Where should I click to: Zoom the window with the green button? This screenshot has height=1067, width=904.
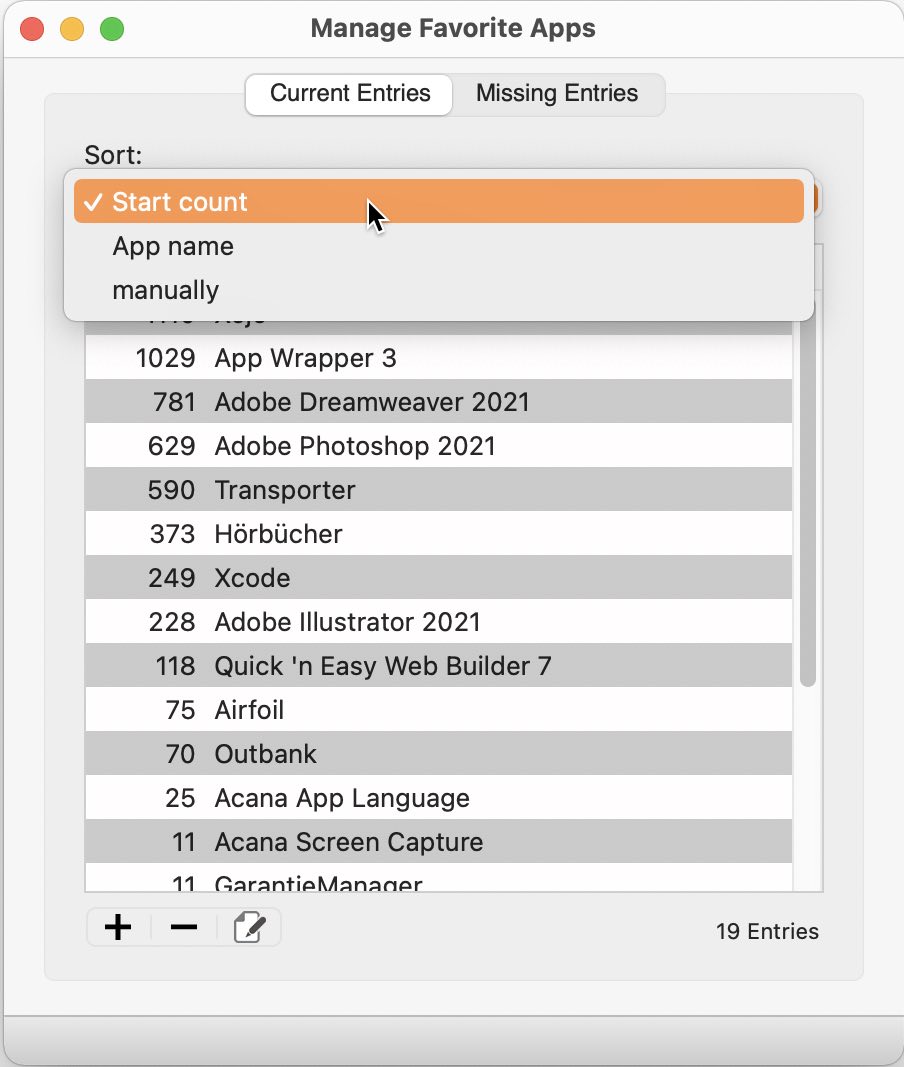[112, 29]
